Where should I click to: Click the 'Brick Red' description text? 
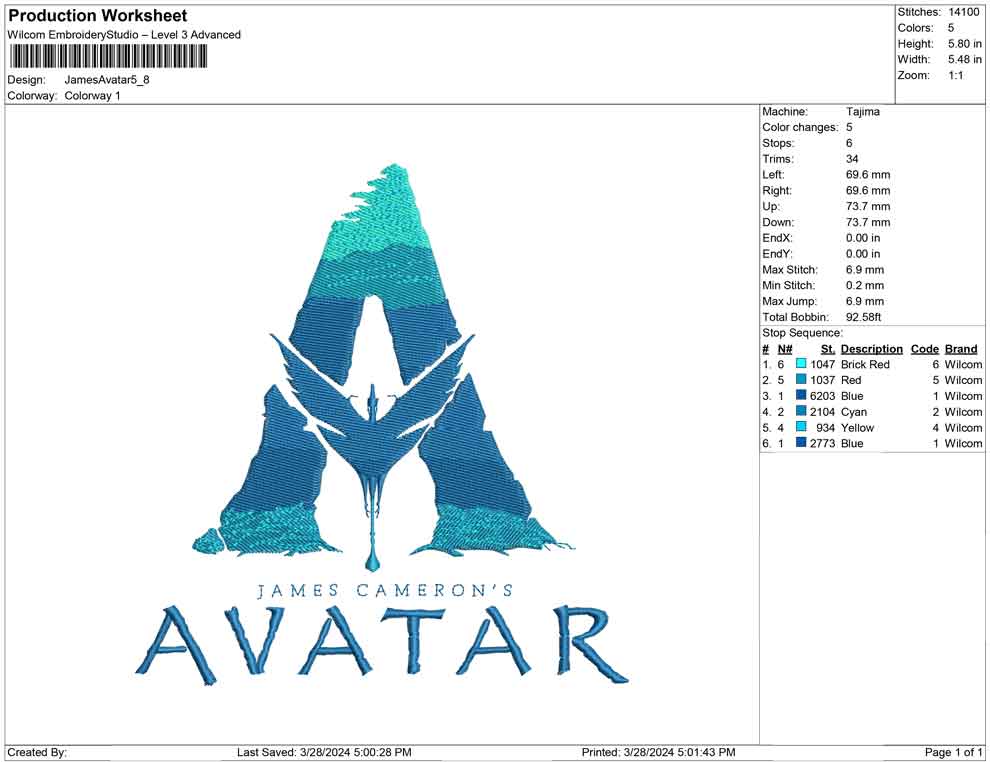865,364
